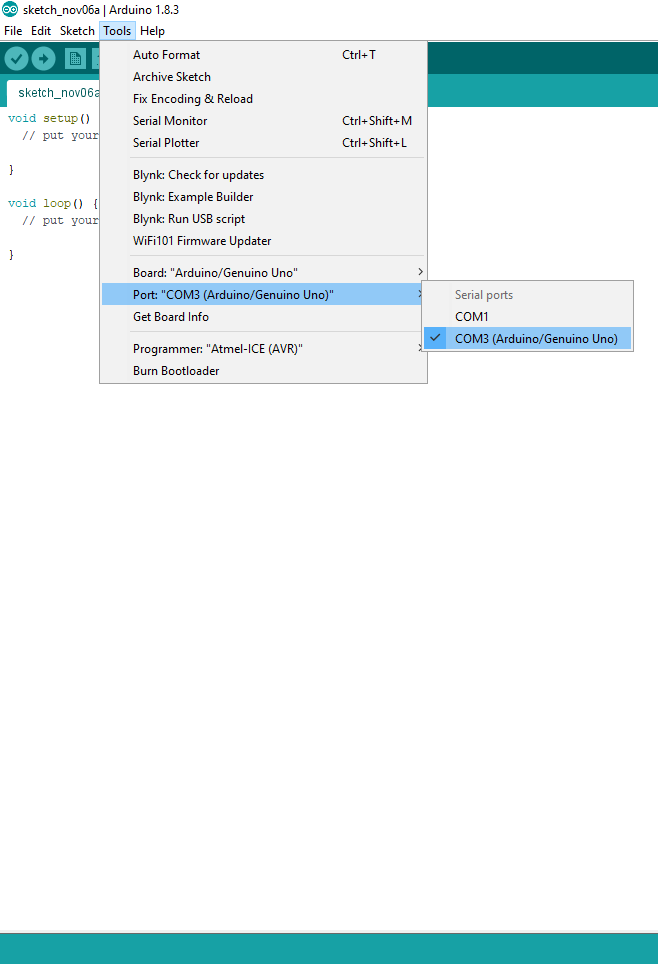This screenshot has height=964, width=658.
Task: Close the open Tools menu
Action: (x=117, y=31)
